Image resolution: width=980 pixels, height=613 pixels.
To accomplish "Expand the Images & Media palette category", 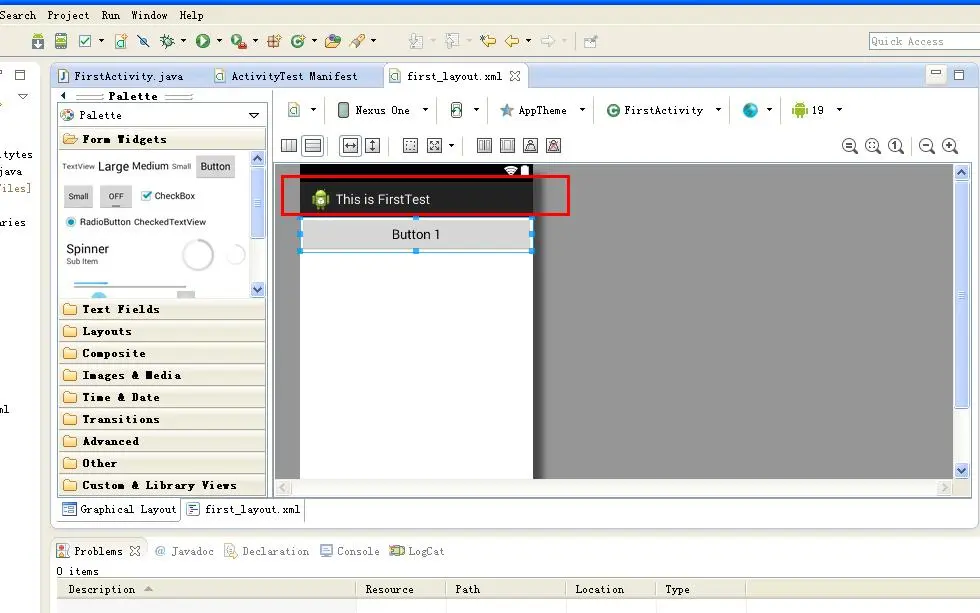I will pyautogui.click(x=162, y=375).
